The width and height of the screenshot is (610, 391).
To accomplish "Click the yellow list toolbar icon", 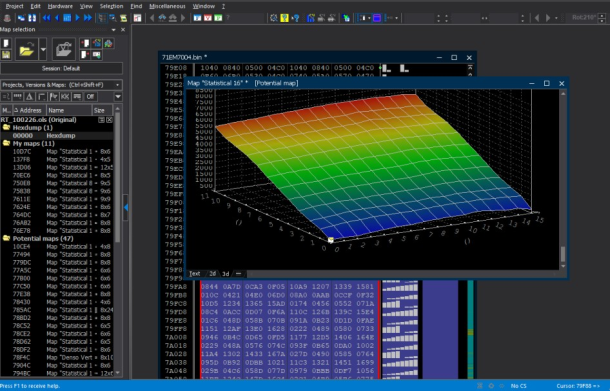I will tap(123, 18).
